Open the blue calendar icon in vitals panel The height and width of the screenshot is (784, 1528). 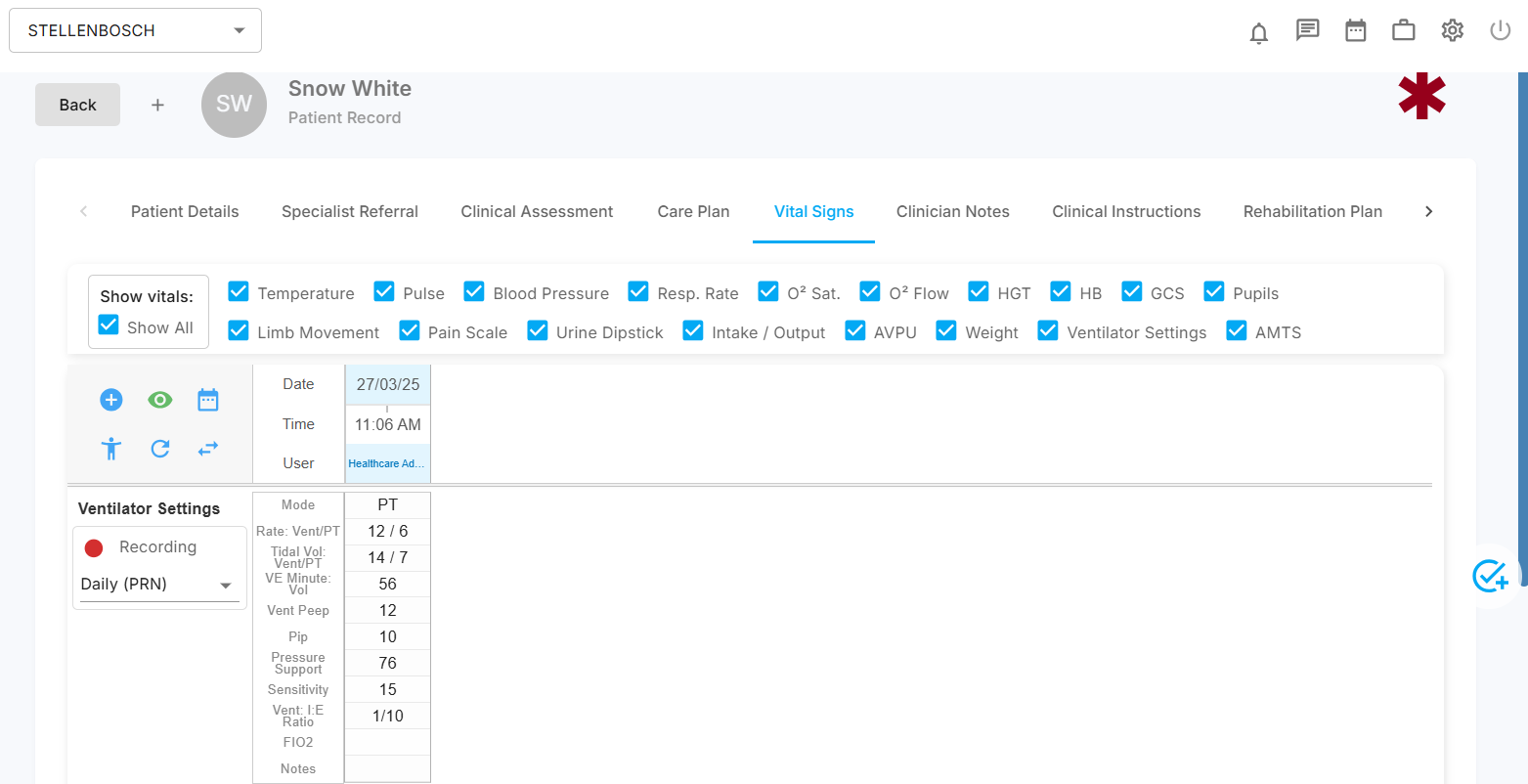pos(208,400)
